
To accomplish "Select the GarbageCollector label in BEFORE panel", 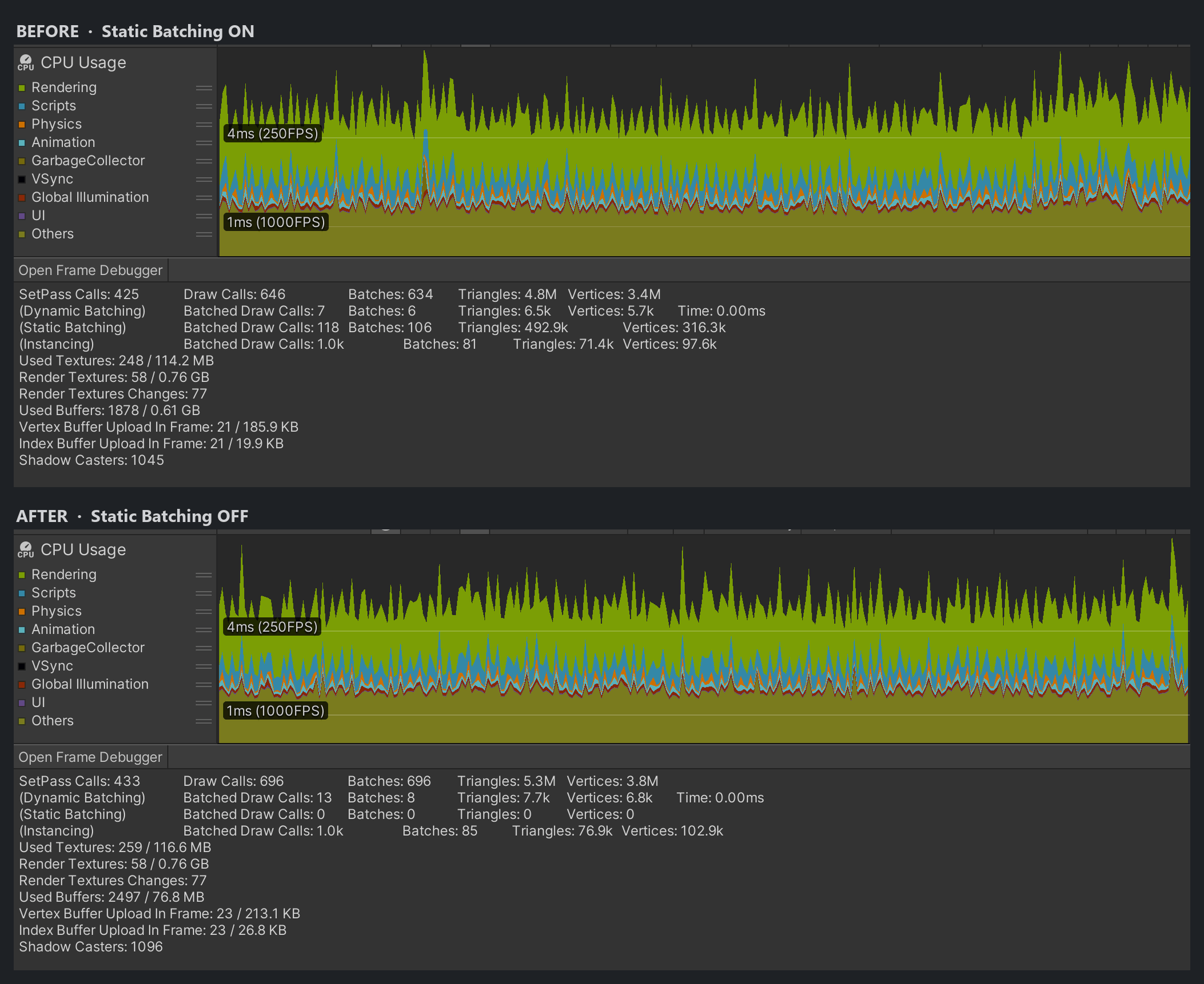I will pyautogui.click(x=88, y=161).
